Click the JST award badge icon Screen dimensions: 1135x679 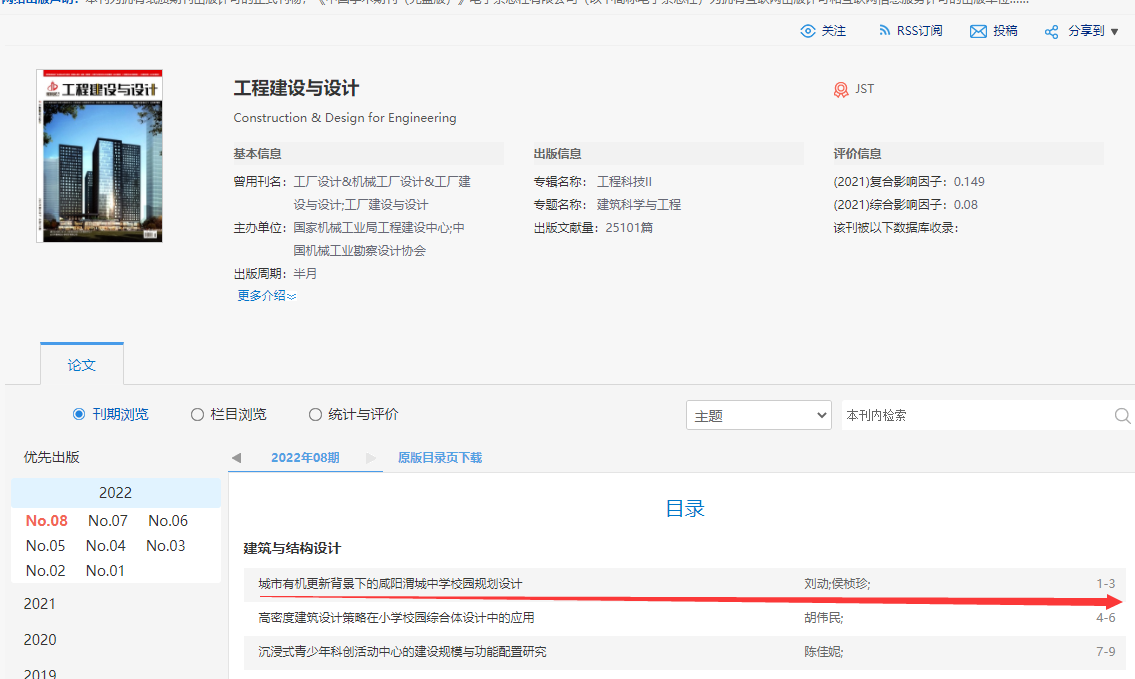pyautogui.click(x=841, y=89)
